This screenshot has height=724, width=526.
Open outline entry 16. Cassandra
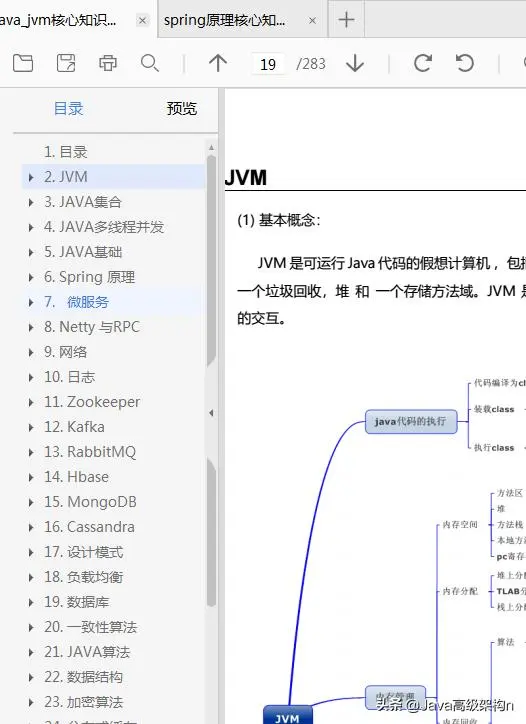click(89, 527)
